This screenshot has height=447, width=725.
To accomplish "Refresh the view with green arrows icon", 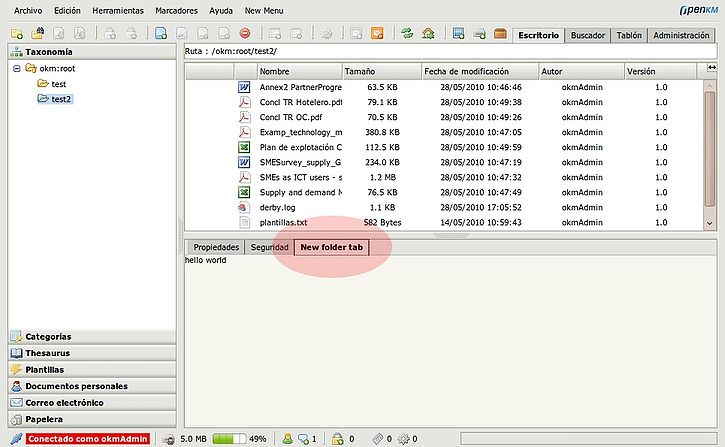I will pos(407,33).
